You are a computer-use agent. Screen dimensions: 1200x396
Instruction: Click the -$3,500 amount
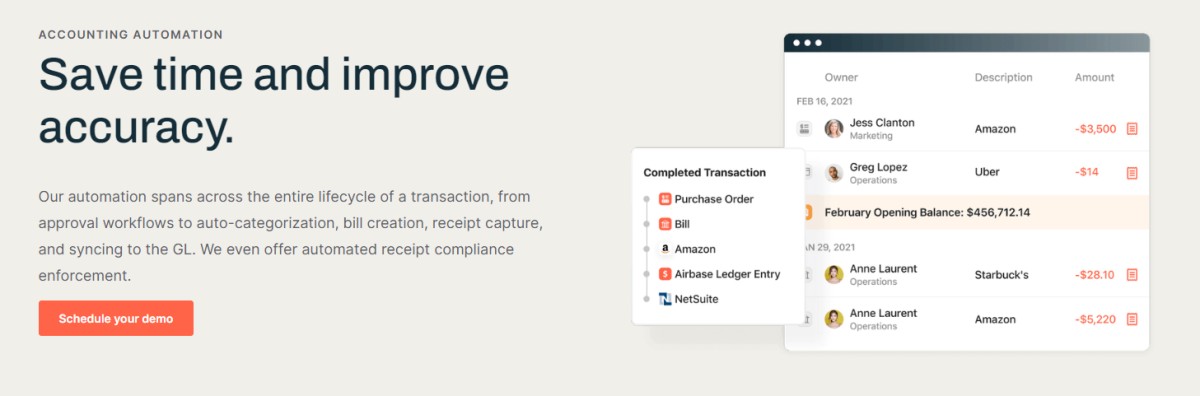tap(1095, 129)
